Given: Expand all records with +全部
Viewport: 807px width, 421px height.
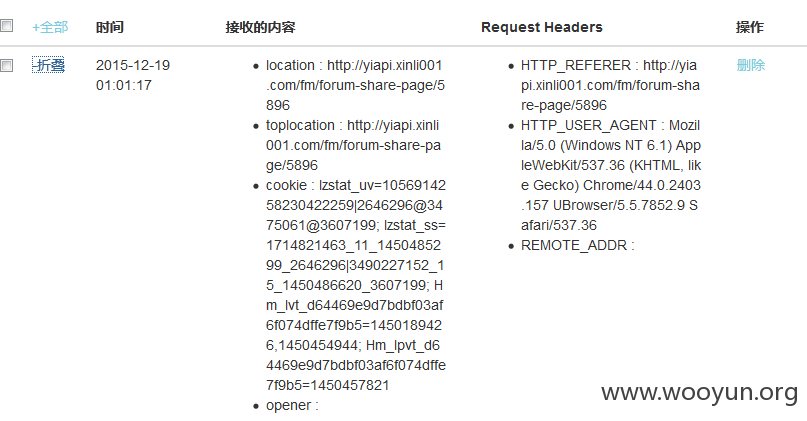Looking at the screenshot, I should tap(50, 27).
